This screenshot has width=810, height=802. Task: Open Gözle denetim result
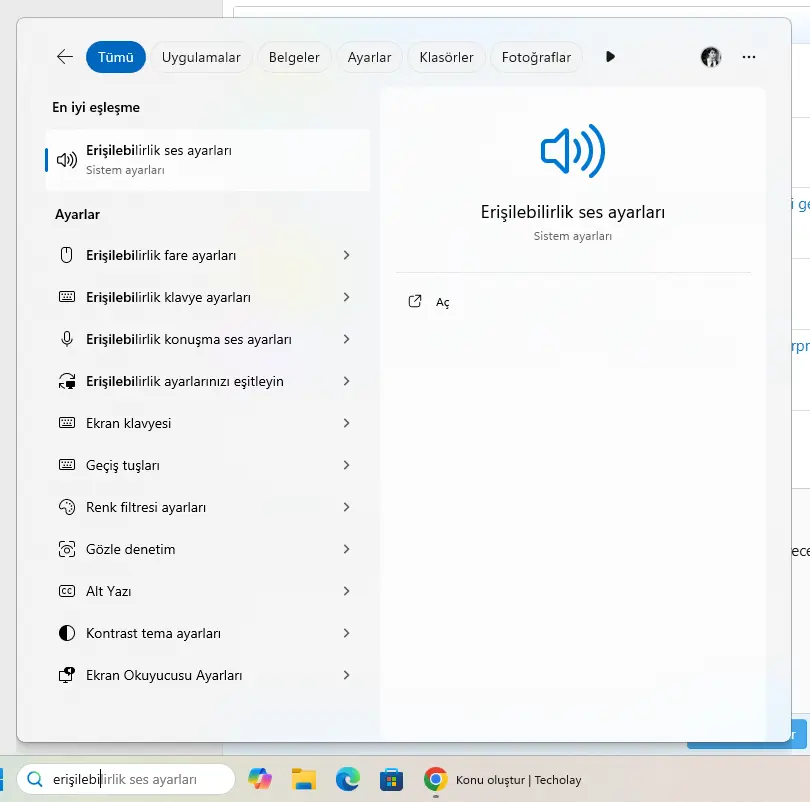pos(208,549)
